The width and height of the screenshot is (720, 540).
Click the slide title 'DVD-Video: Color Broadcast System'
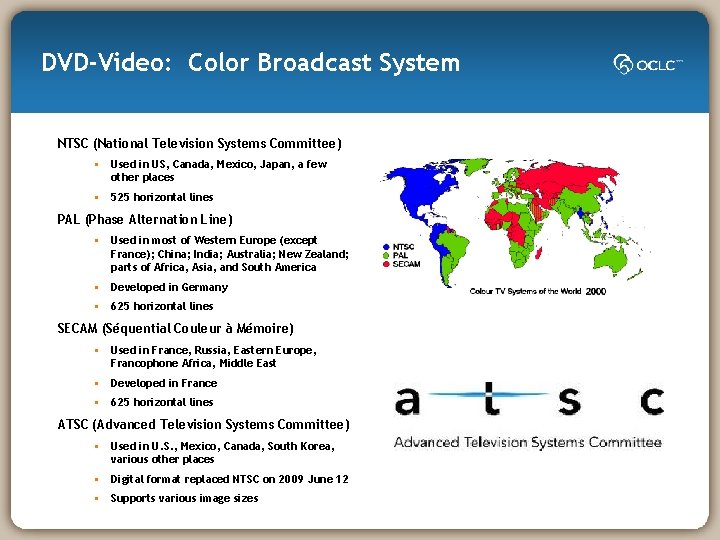tap(251, 62)
